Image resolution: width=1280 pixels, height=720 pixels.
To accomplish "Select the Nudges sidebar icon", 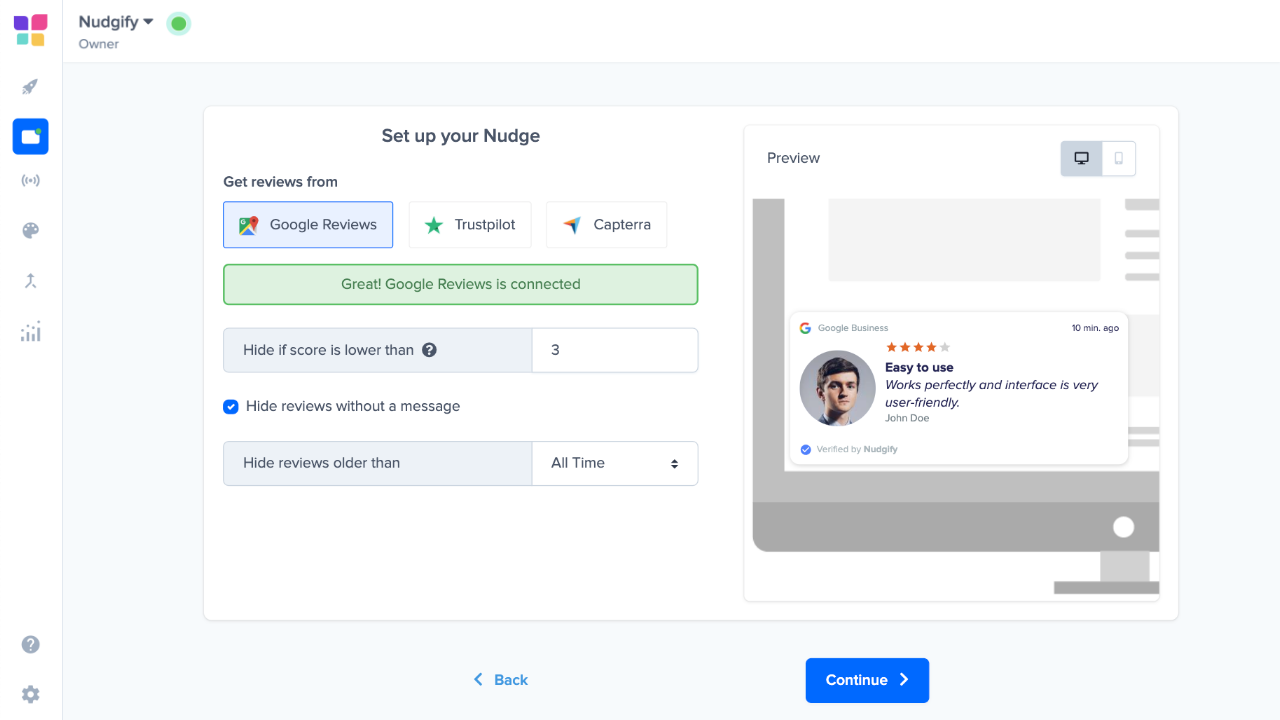I will click(30, 136).
